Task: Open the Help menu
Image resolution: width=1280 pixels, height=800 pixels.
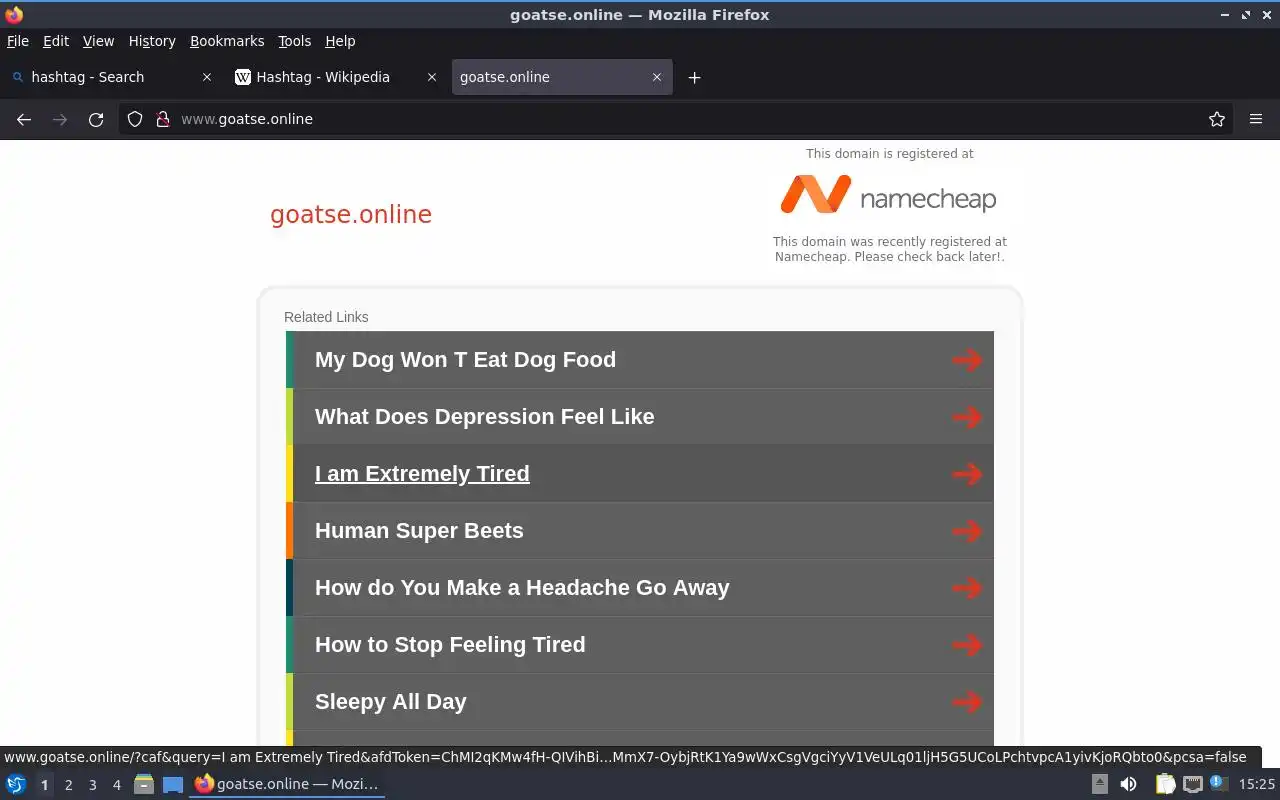Action: (340, 41)
